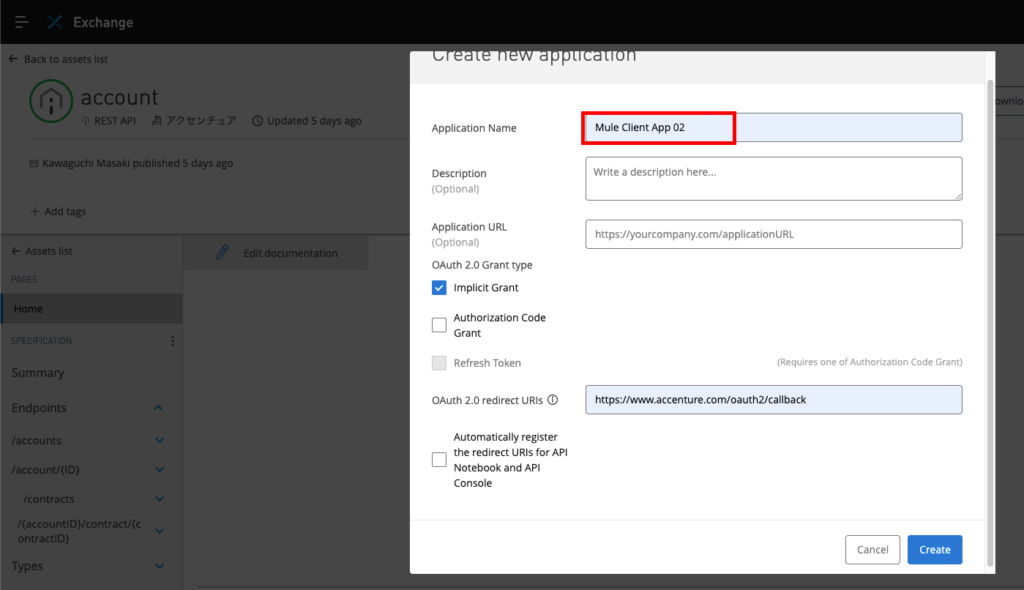Click the plus icon to add tags
Viewport: 1024px width, 590px height.
click(35, 212)
